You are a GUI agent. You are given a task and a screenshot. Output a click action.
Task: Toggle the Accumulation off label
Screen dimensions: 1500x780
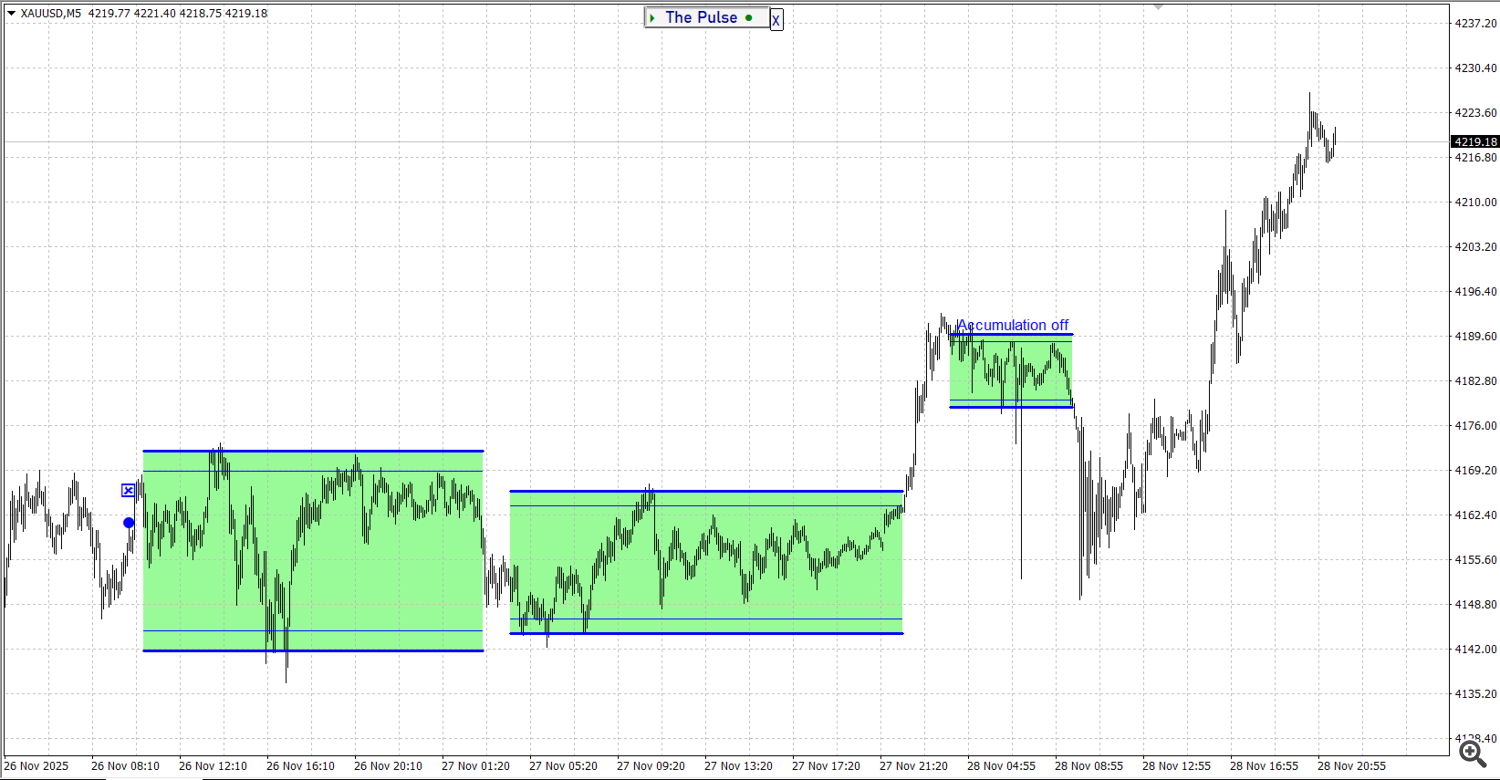click(1012, 325)
